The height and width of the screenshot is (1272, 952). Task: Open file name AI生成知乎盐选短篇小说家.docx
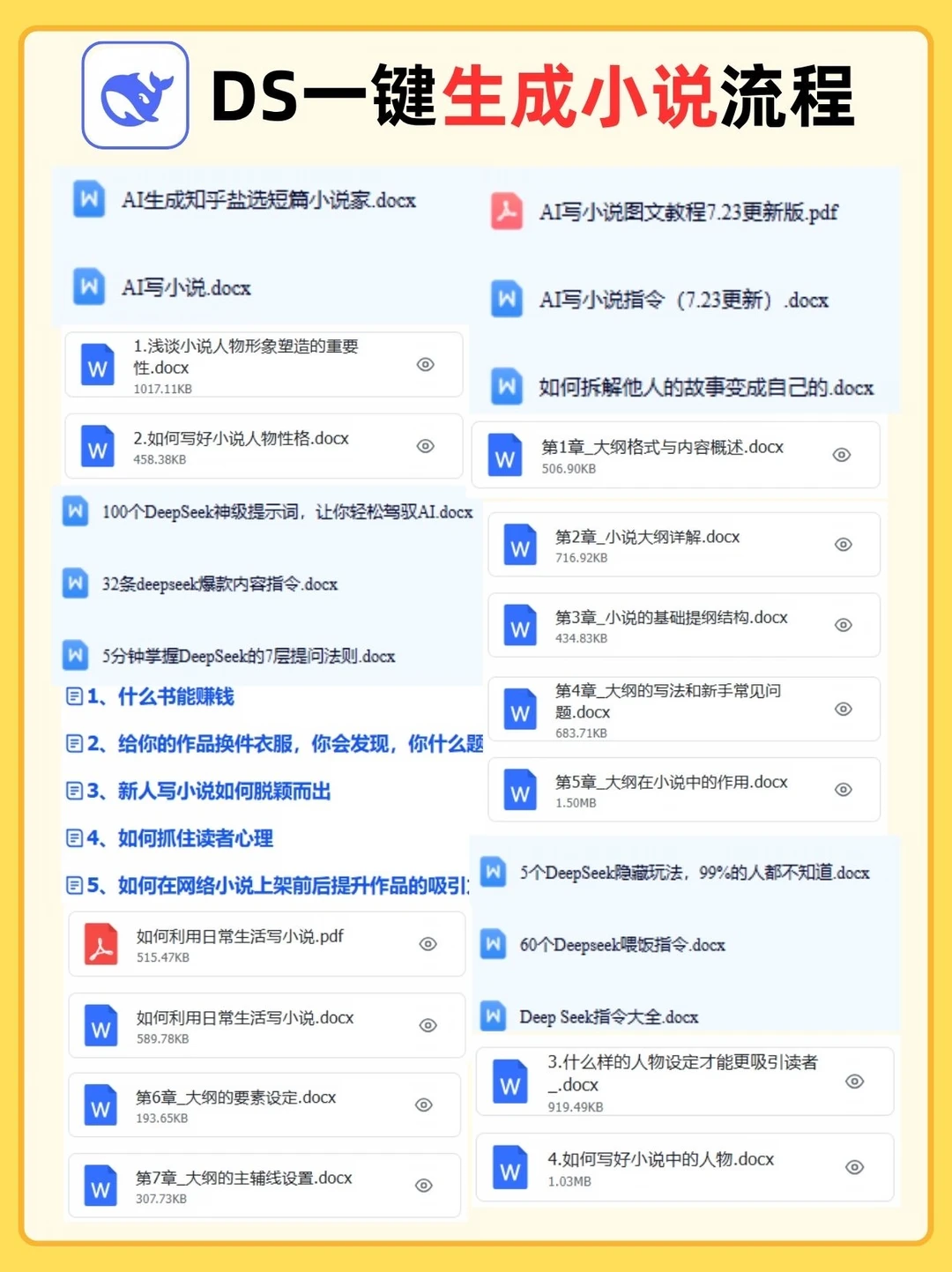(x=269, y=200)
